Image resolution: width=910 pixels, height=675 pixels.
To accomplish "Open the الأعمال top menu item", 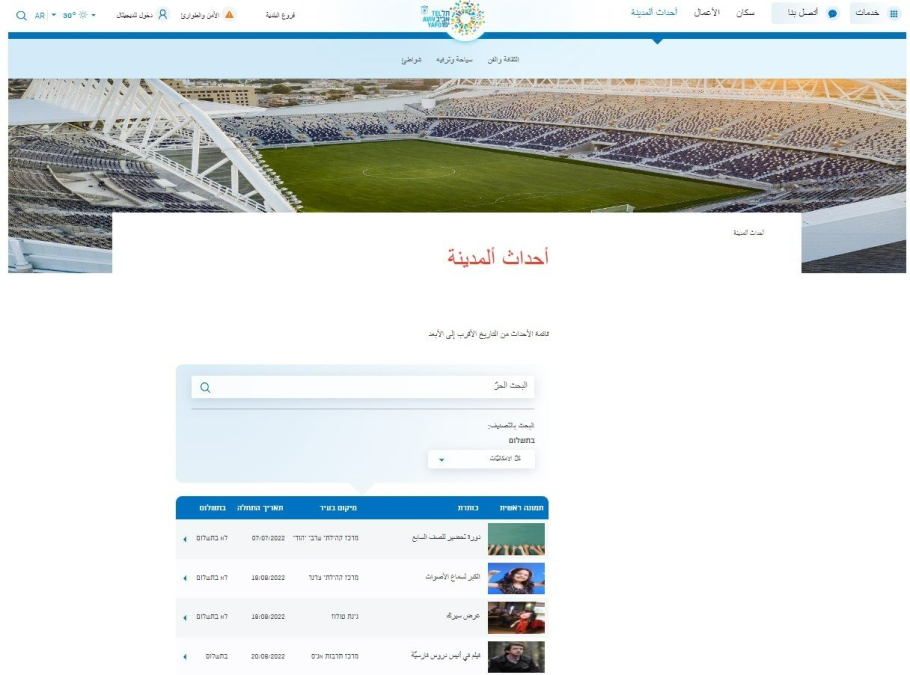I will [x=706, y=13].
